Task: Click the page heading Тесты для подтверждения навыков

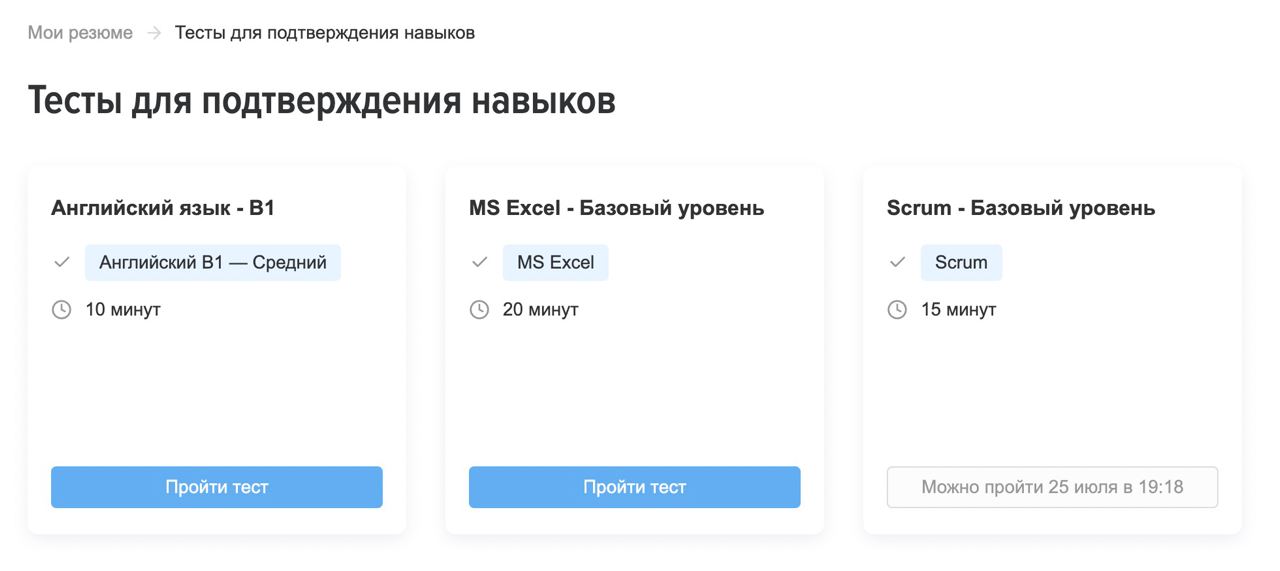Action: pos(322,101)
